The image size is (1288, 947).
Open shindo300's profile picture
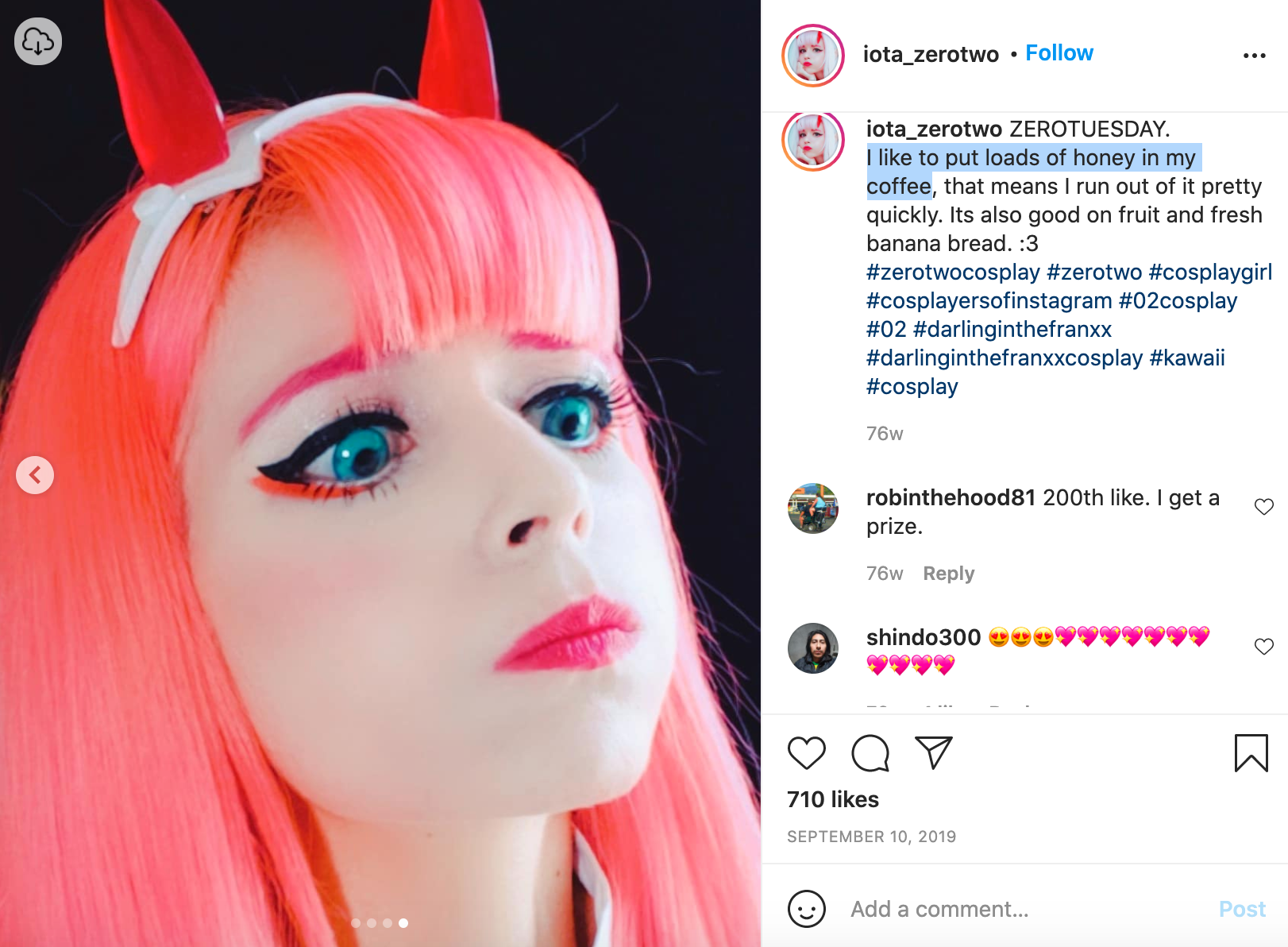[813, 648]
